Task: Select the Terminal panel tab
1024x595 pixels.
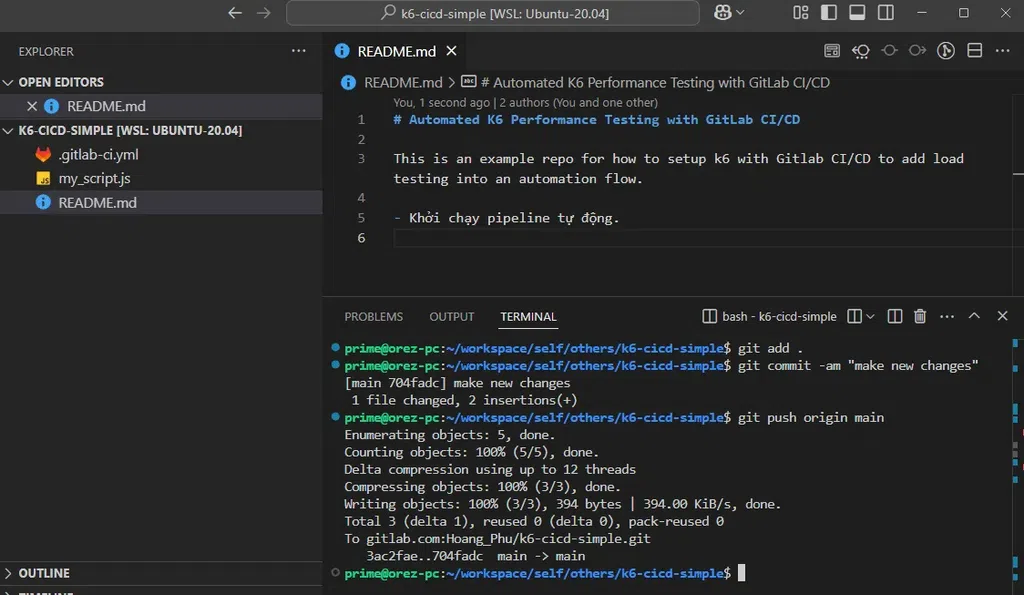Action: [x=528, y=317]
